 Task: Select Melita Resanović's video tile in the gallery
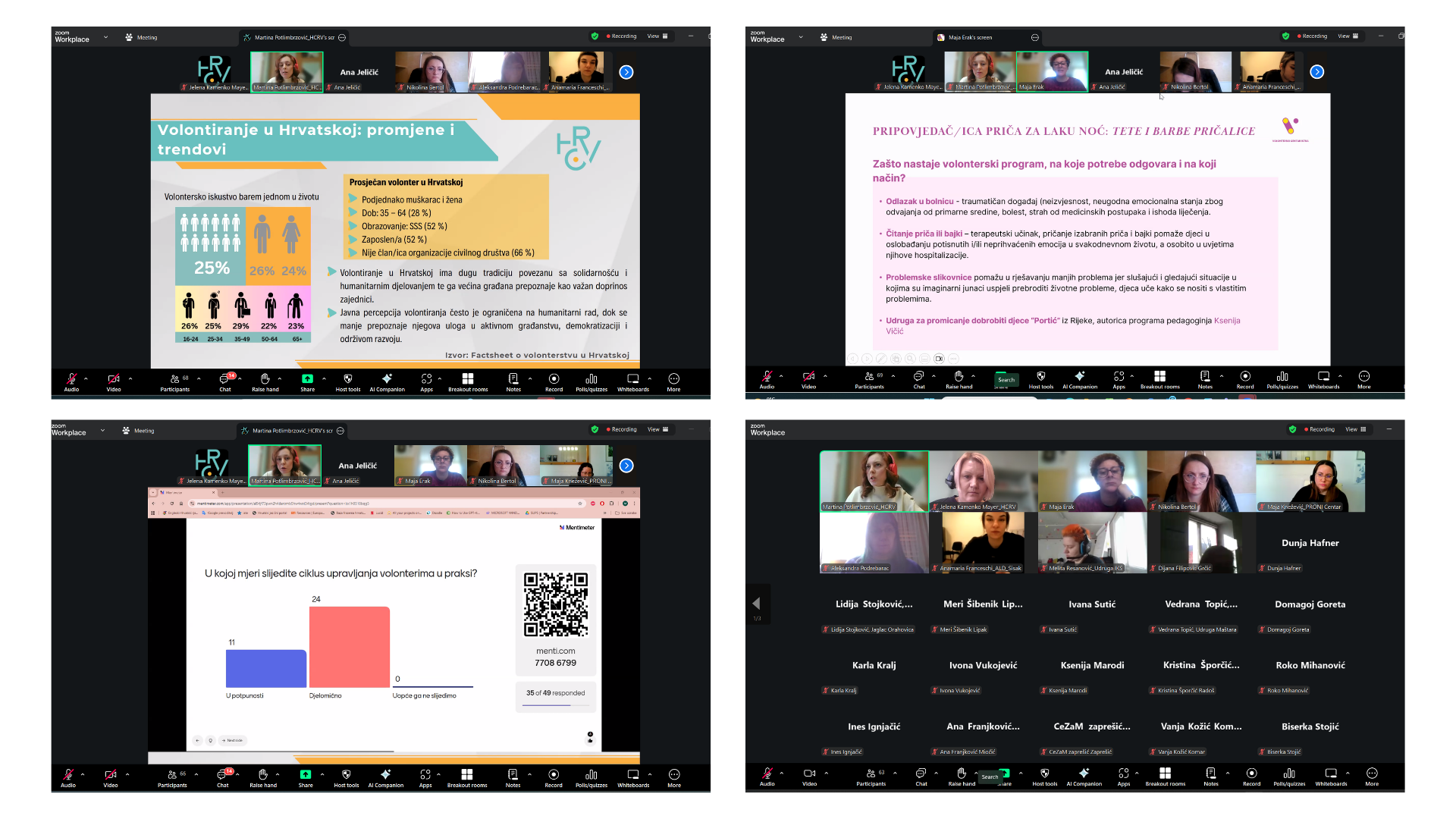tap(1092, 542)
